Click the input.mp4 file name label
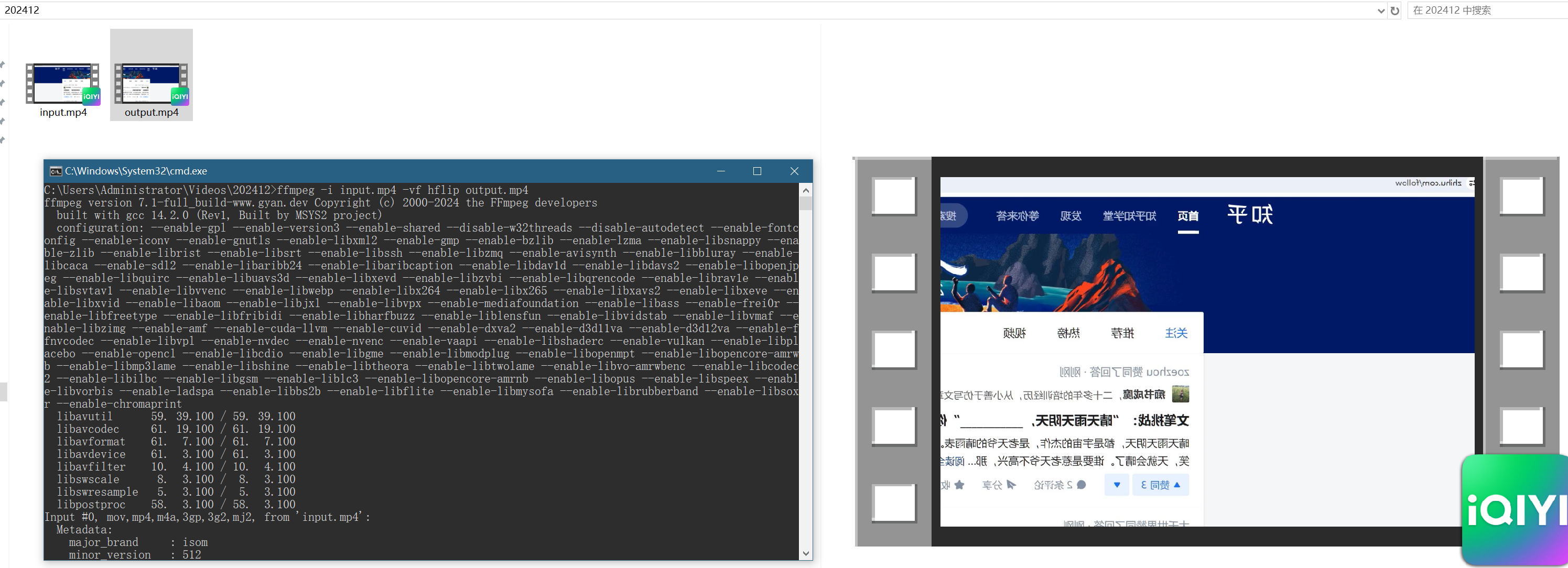Screen dimensions: 1568x568 click(x=63, y=113)
